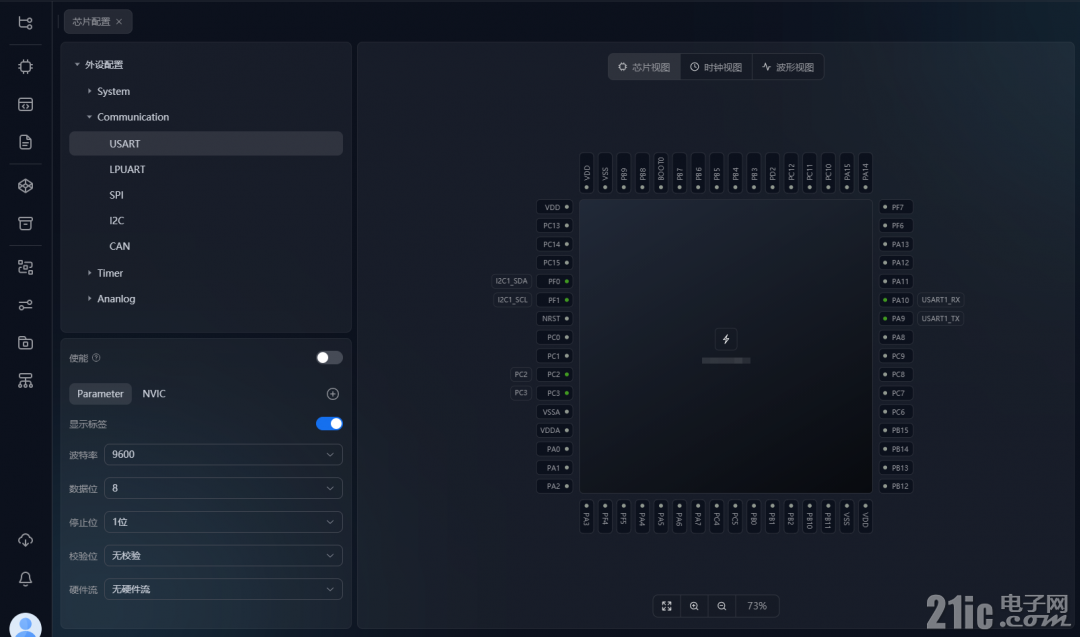Open the block diagram sidebar icon
Viewport: 1080px width, 637px height.
tap(25, 267)
